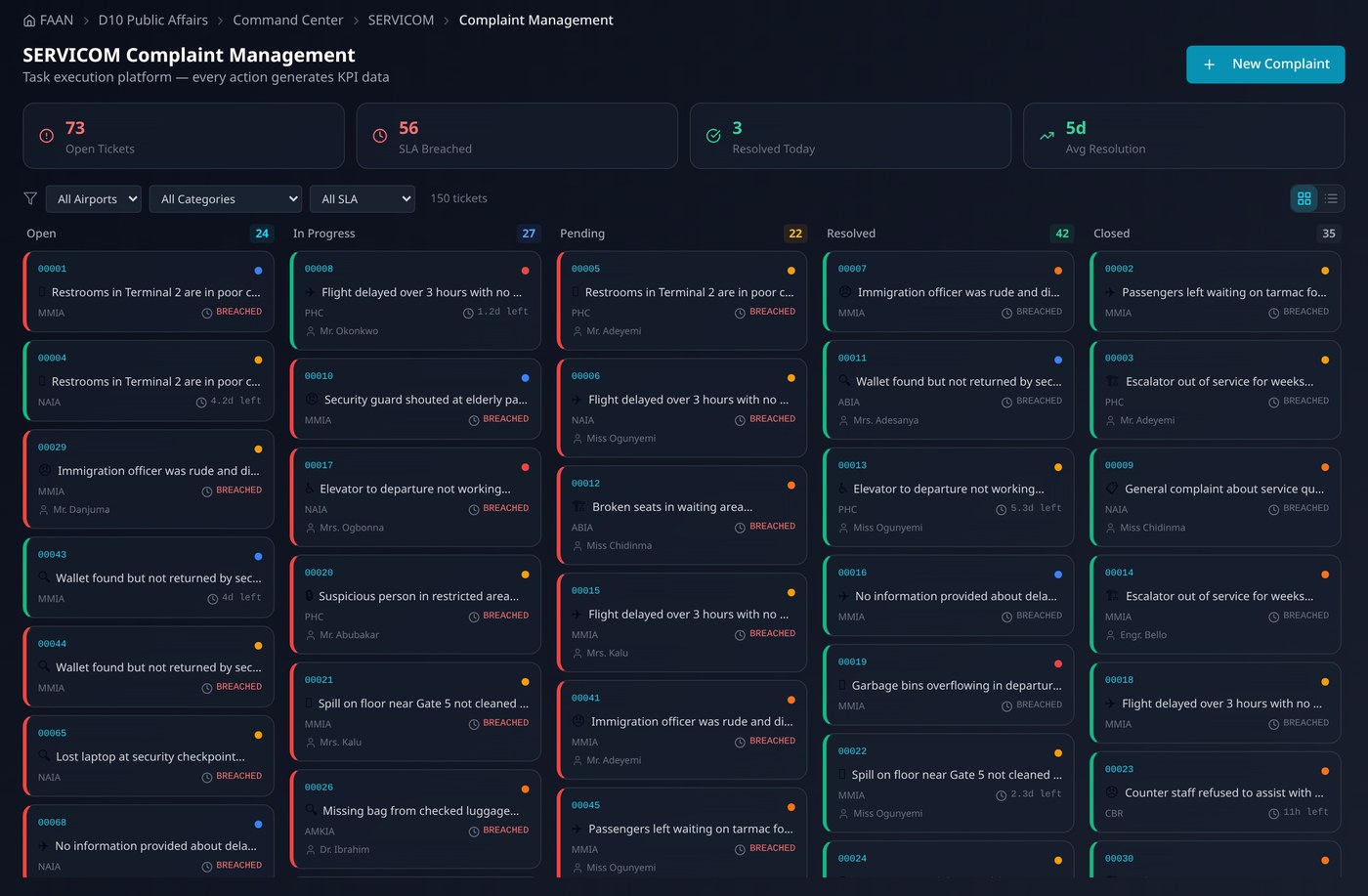Click assignee Dr. Ibrahim on ticket 00026
Screen dimensions: 1368x896
click(x=345, y=850)
